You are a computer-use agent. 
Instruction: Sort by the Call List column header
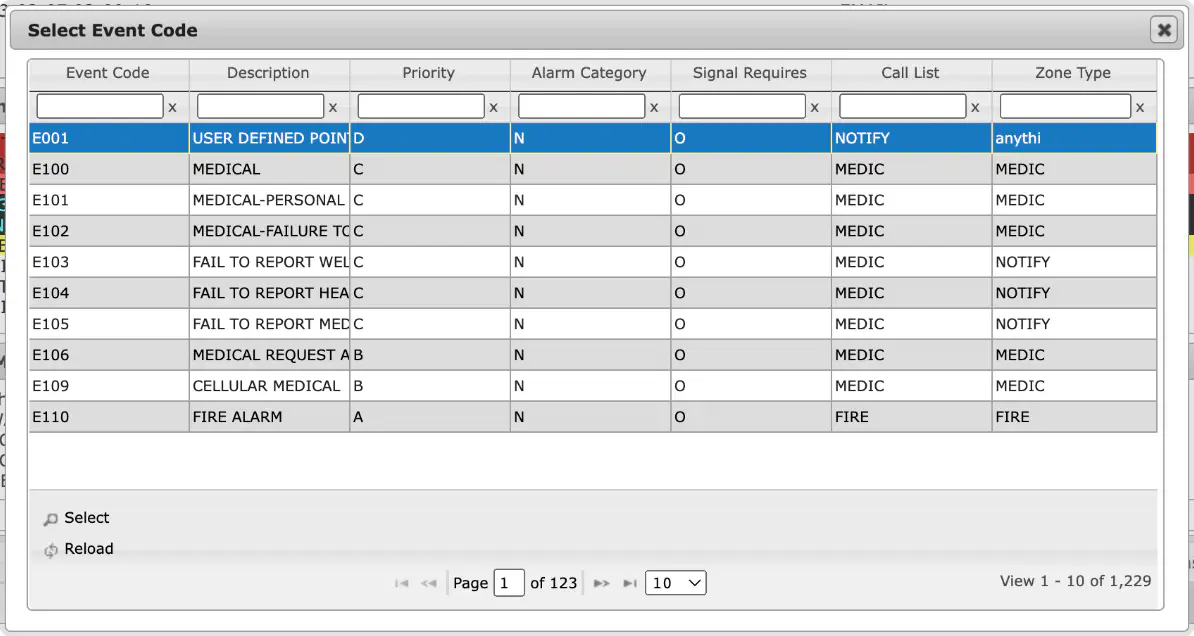click(911, 73)
